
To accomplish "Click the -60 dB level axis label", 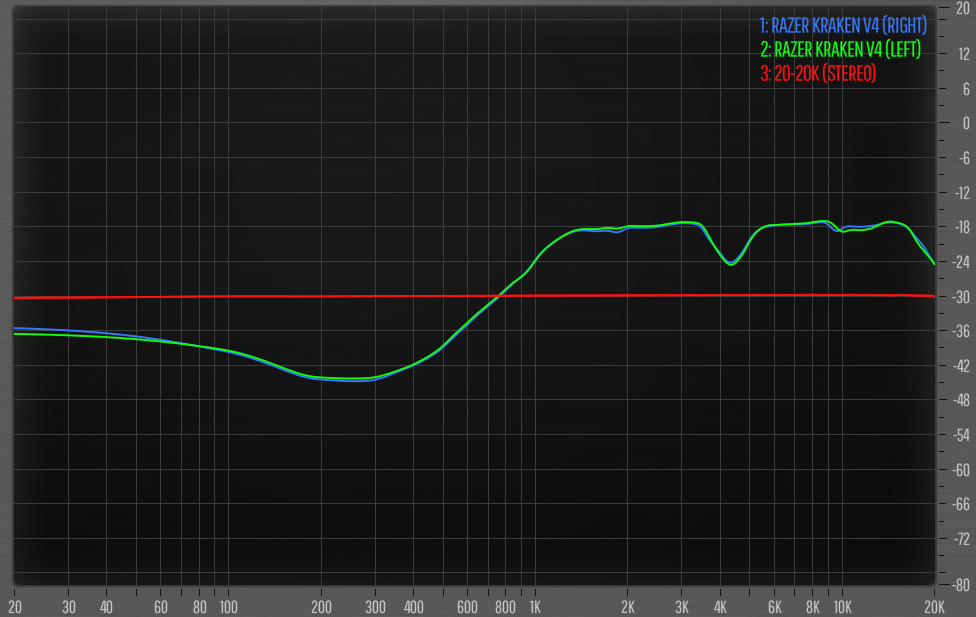I will click(961, 469).
